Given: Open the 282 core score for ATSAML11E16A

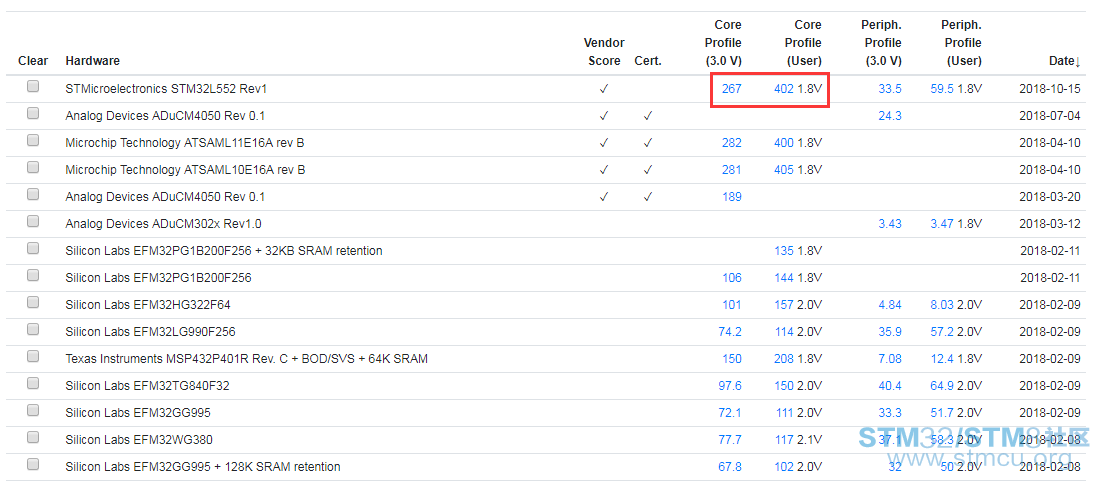Looking at the screenshot, I should coord(732,143).
